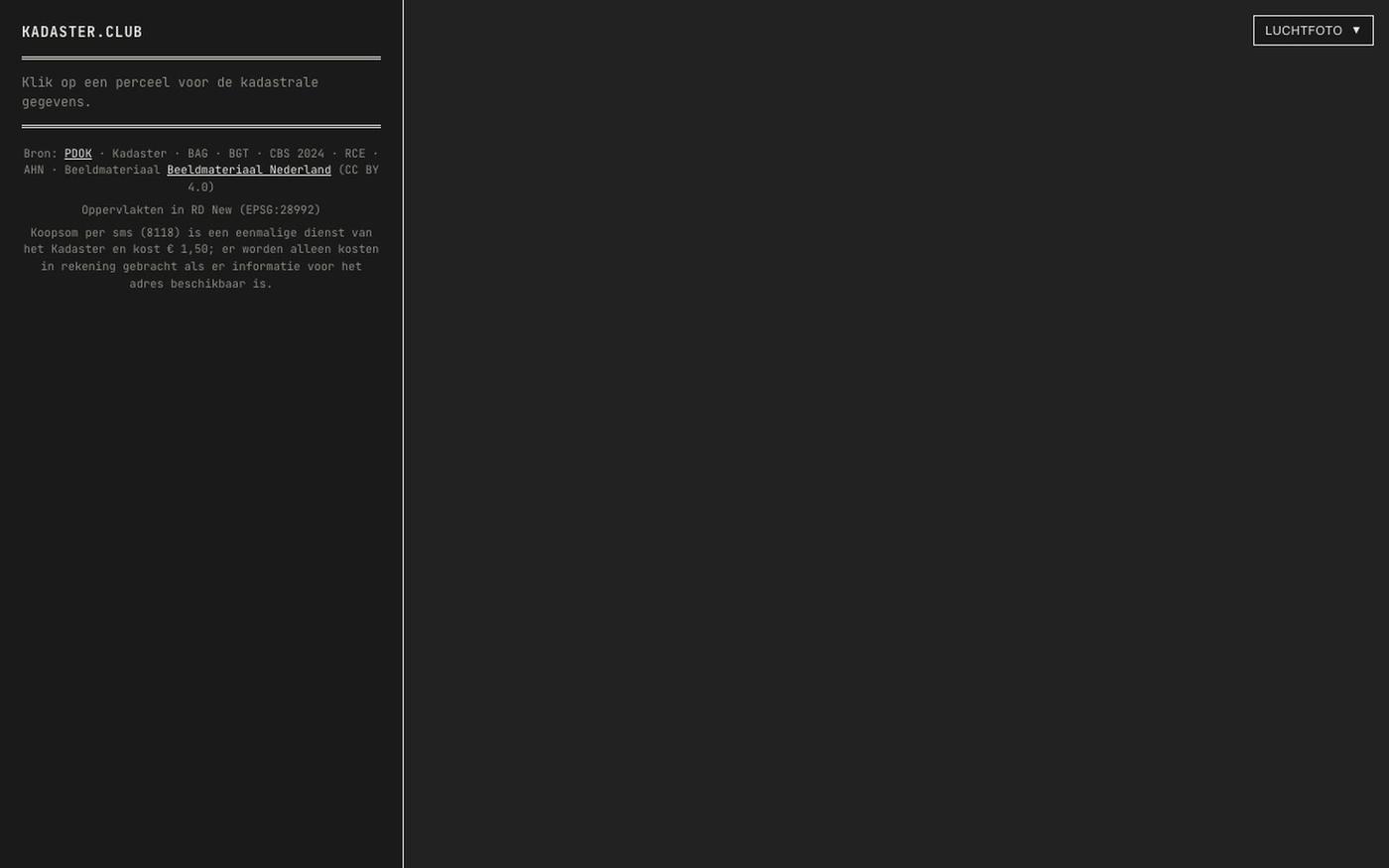1389x868 pixels.
Task: Open the LUCHTFOTO map layer dropdown
Action: tap(1313, 31)
